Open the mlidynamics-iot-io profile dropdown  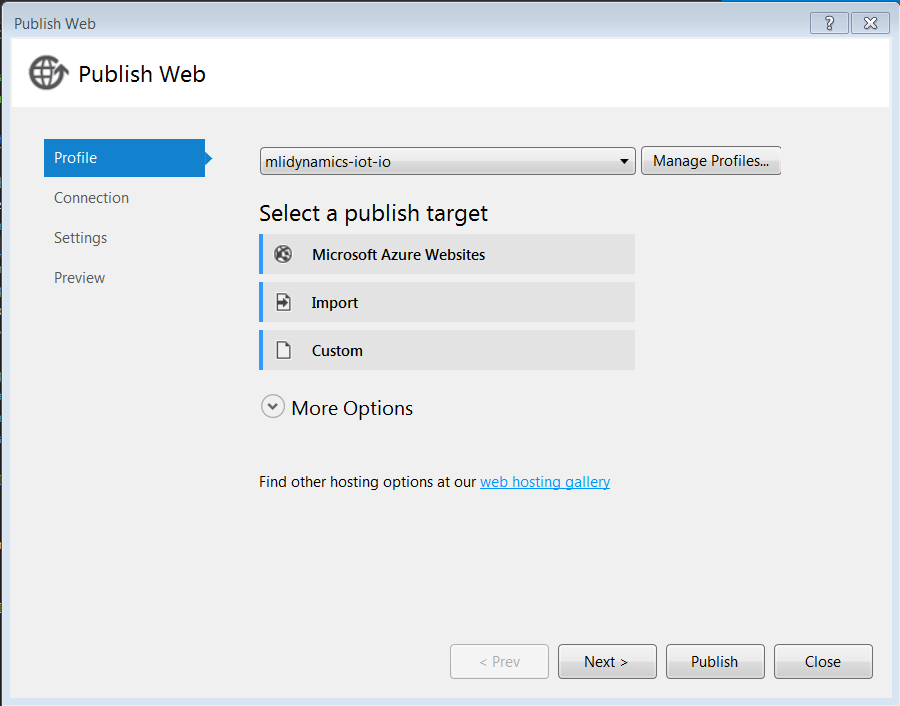click(448, 161)
